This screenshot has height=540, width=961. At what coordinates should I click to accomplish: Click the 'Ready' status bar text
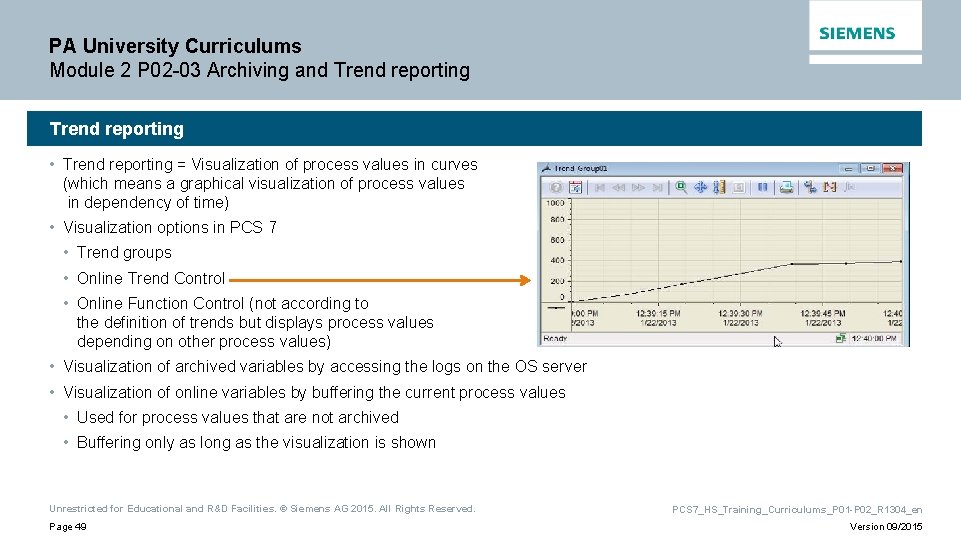(555, 338)
